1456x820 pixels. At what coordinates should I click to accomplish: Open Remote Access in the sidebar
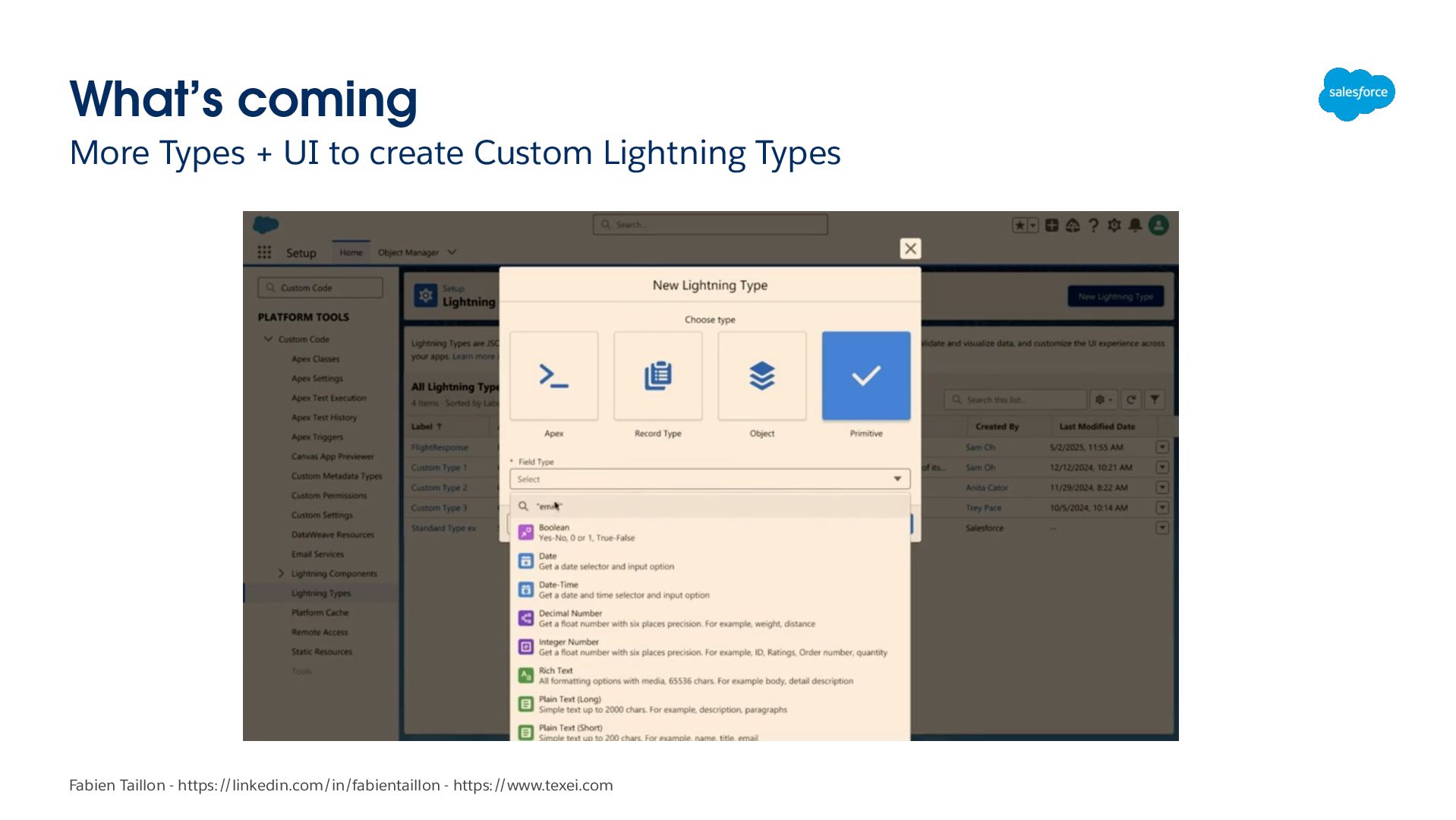pyautogui.click(x=320, y=632)
